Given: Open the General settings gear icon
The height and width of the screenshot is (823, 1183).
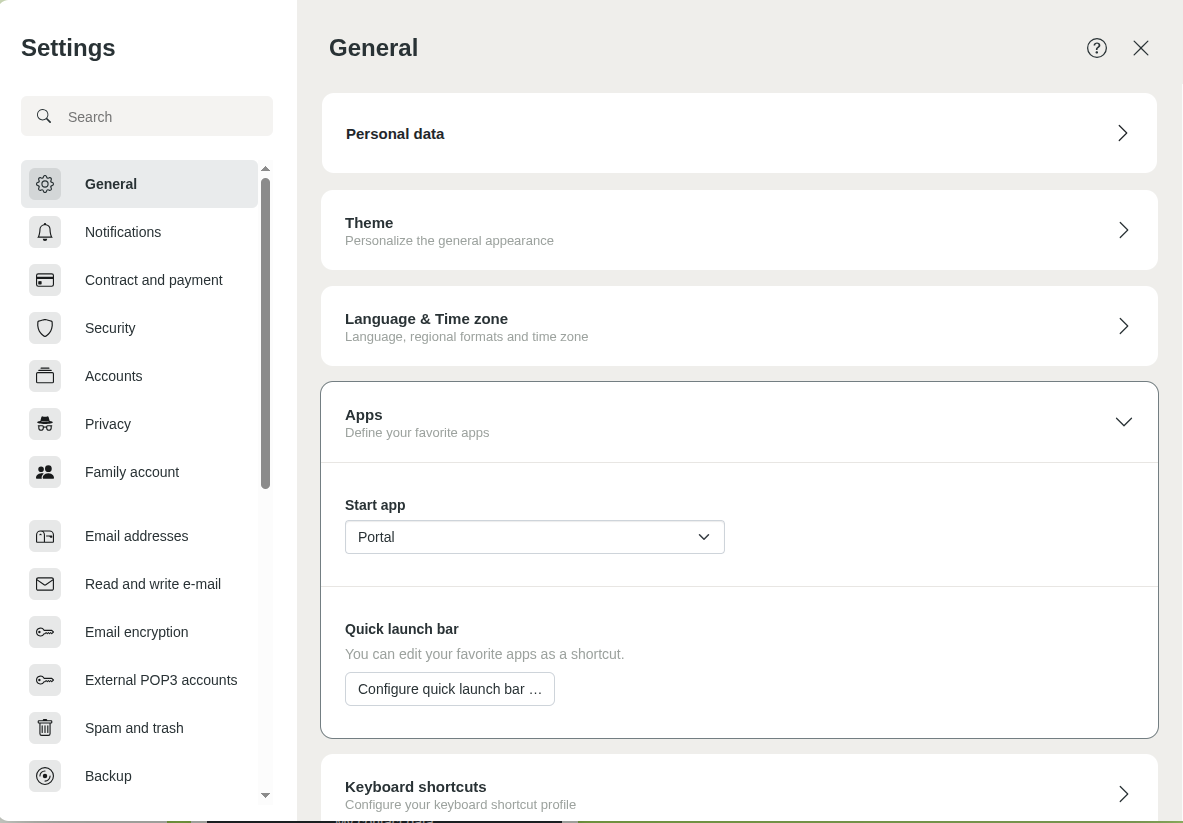Looking at the screenshot, I should 45,184.
